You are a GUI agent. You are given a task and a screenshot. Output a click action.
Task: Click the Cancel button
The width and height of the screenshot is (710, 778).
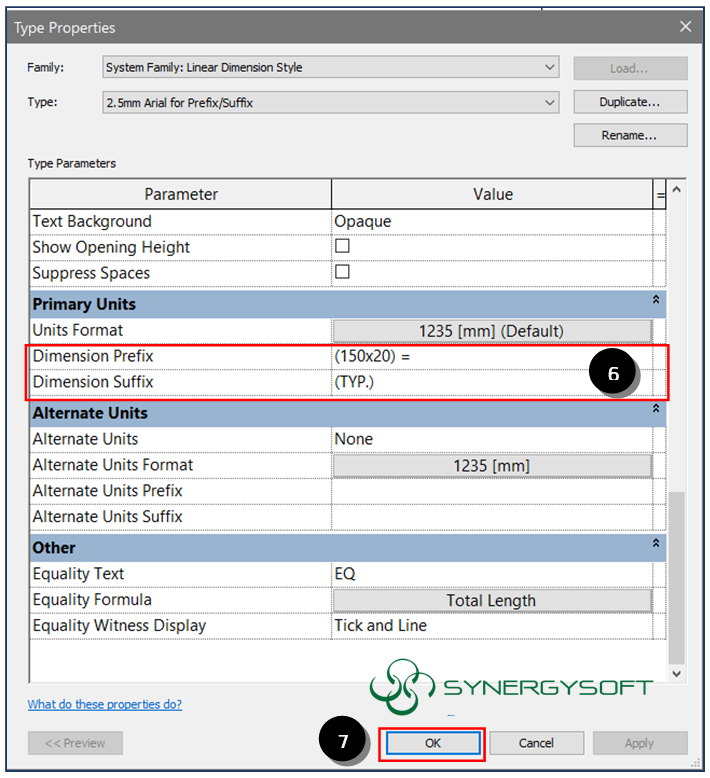[x=536, y=743]
